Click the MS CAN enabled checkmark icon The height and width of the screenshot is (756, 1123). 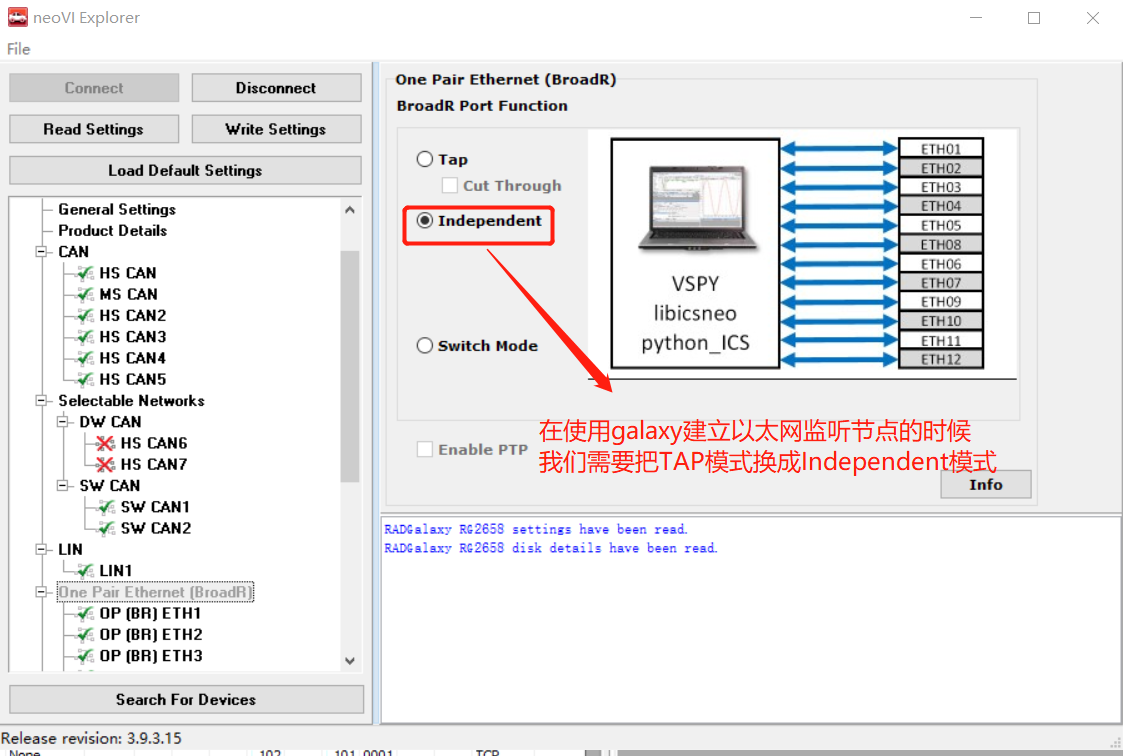click(x=85, y=294)
